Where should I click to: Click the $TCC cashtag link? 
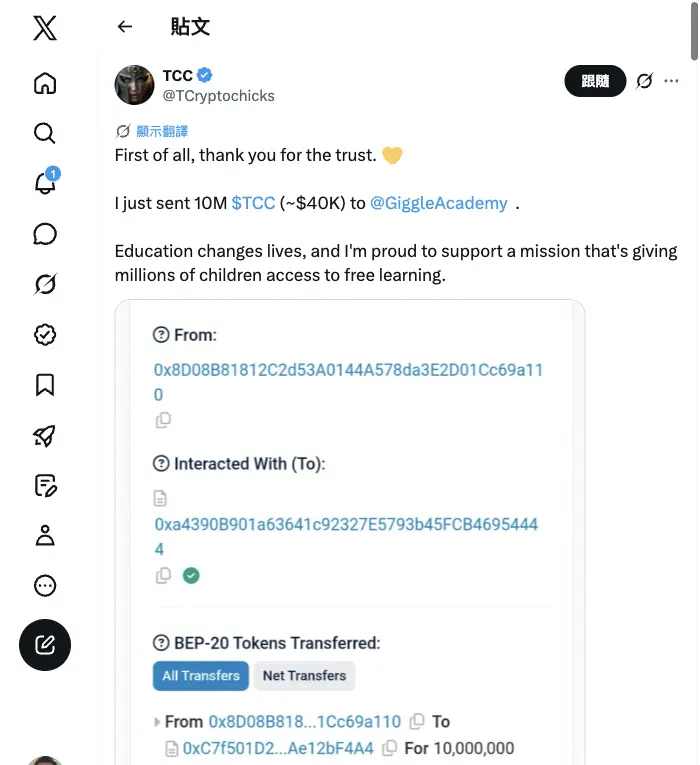253,203
